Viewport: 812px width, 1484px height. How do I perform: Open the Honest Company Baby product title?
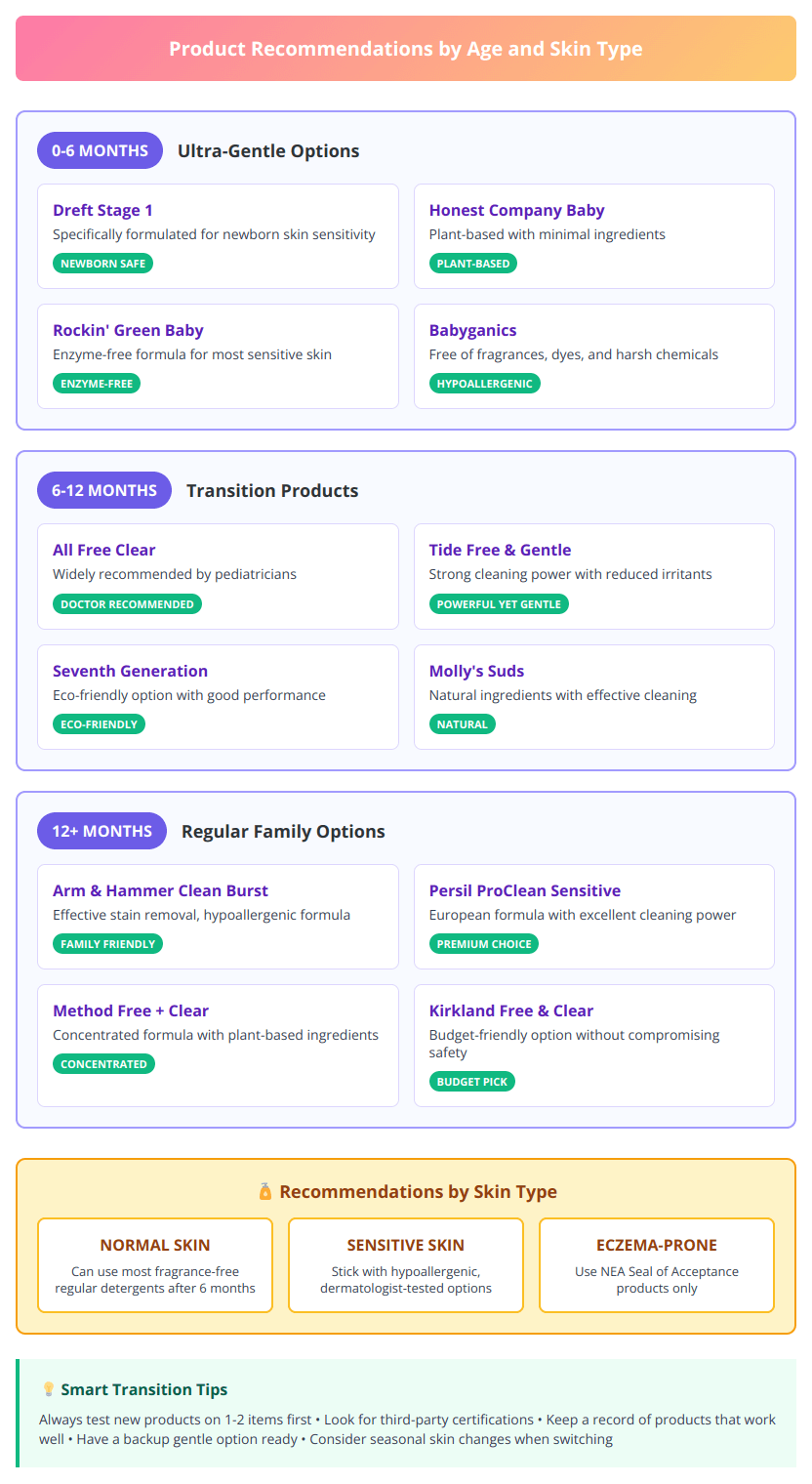click(x=517, y=210)
